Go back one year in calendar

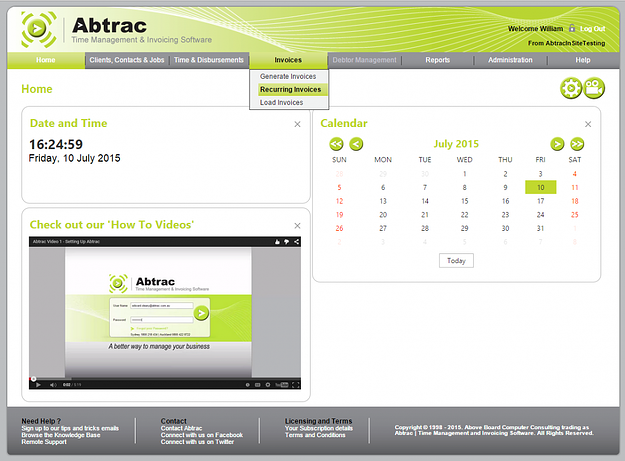coord(336,144)
